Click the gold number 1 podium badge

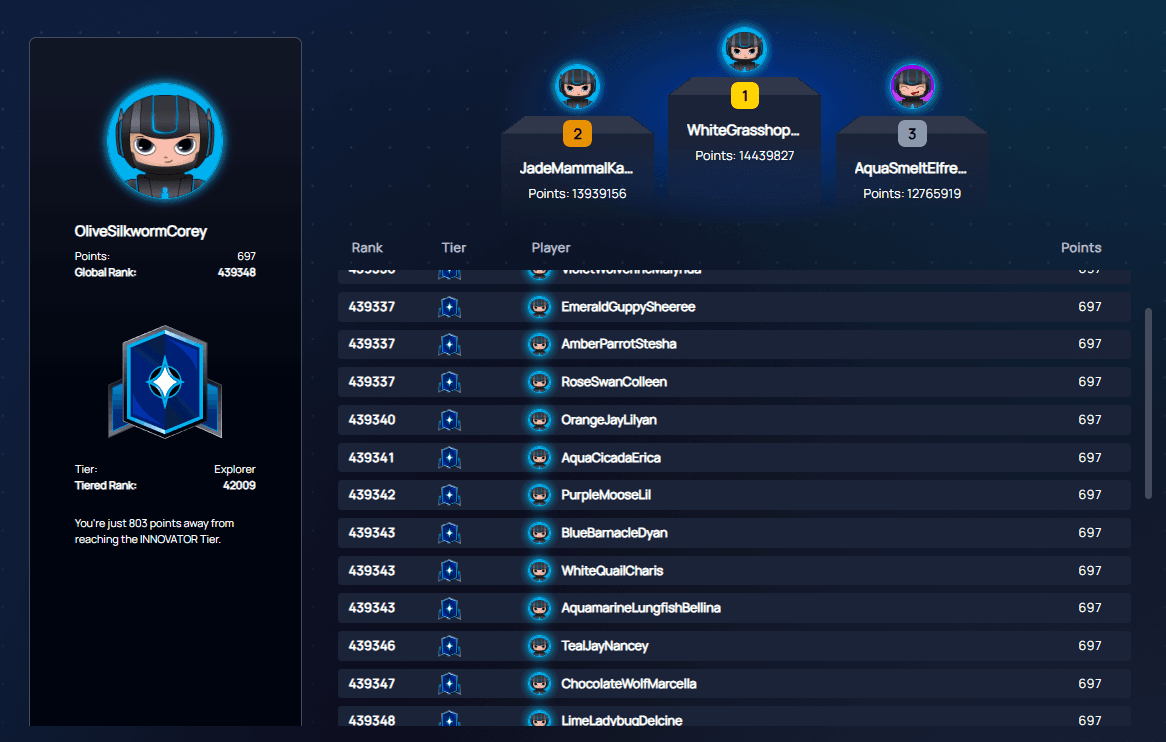coord(744,96)
